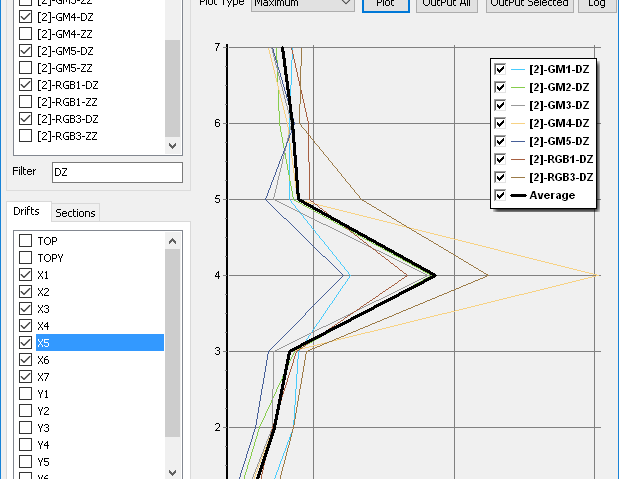The height and width of the screenshot is (479, 619).
Task: Click the drifts list scrollbar up arrow
Action: click(x=173, y=241)
